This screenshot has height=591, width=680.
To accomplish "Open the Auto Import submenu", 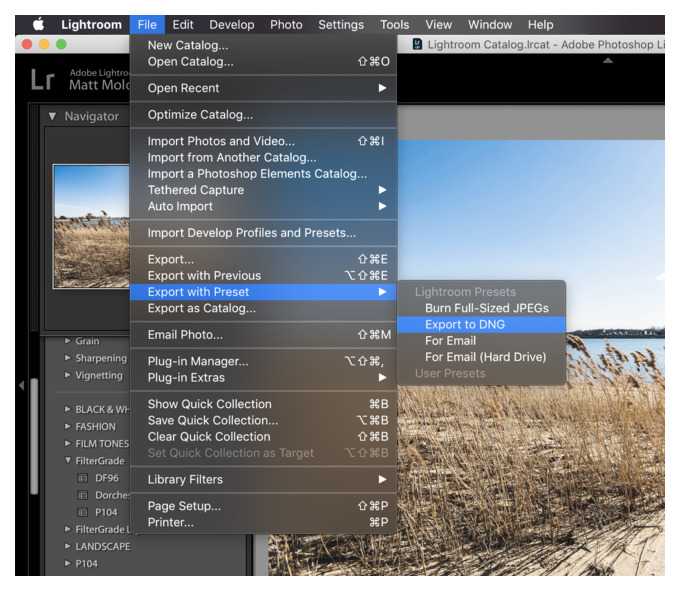I will click(263, 206).
